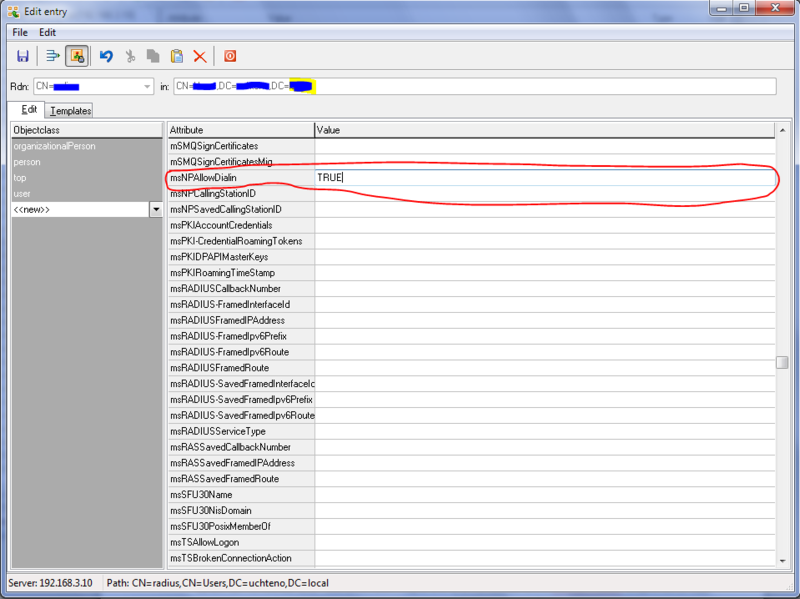Open the Rdn dropdown list

(145, 86)
